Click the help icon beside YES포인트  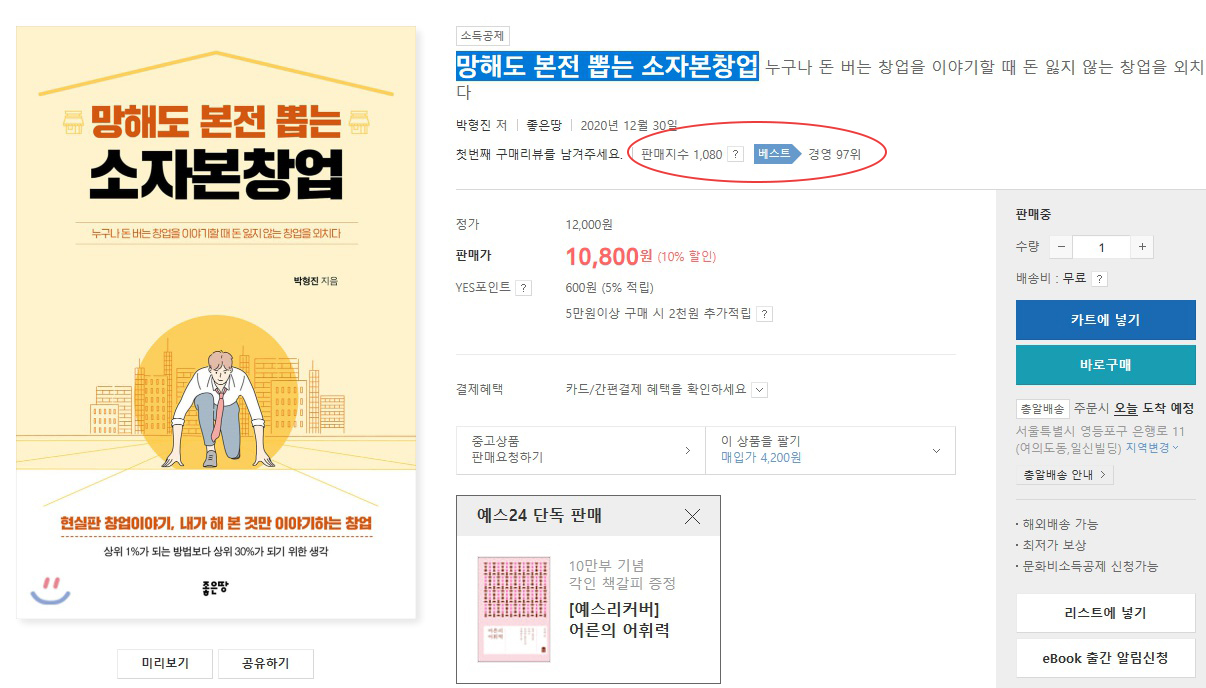point(524,288)
